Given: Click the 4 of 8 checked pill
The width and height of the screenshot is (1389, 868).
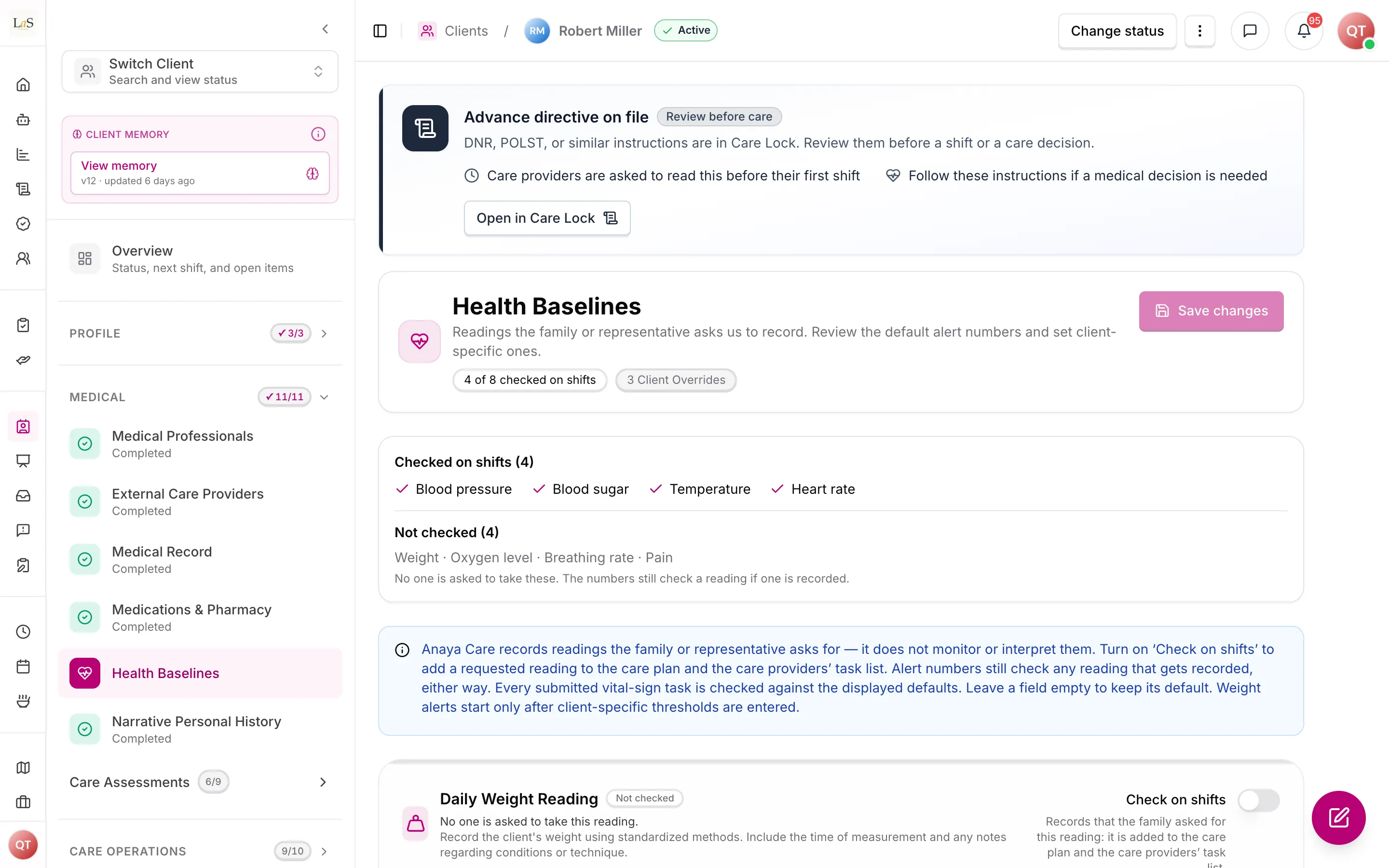Looking at the screenshot, I should coord(529,380).
